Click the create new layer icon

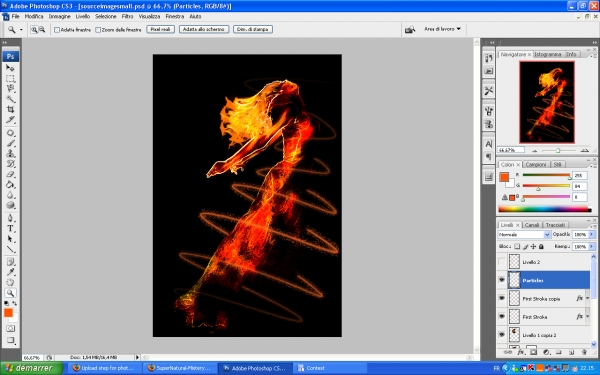(x=571, y=352)
